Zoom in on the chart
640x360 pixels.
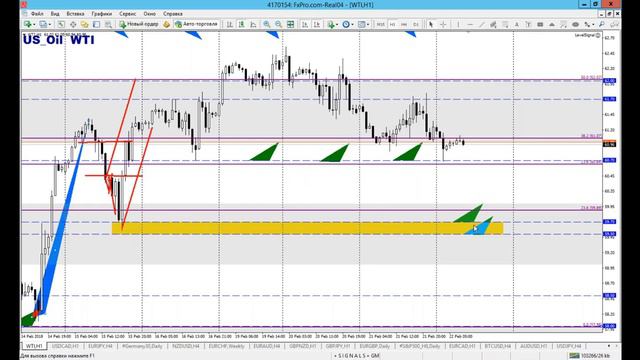click(267, 24)
